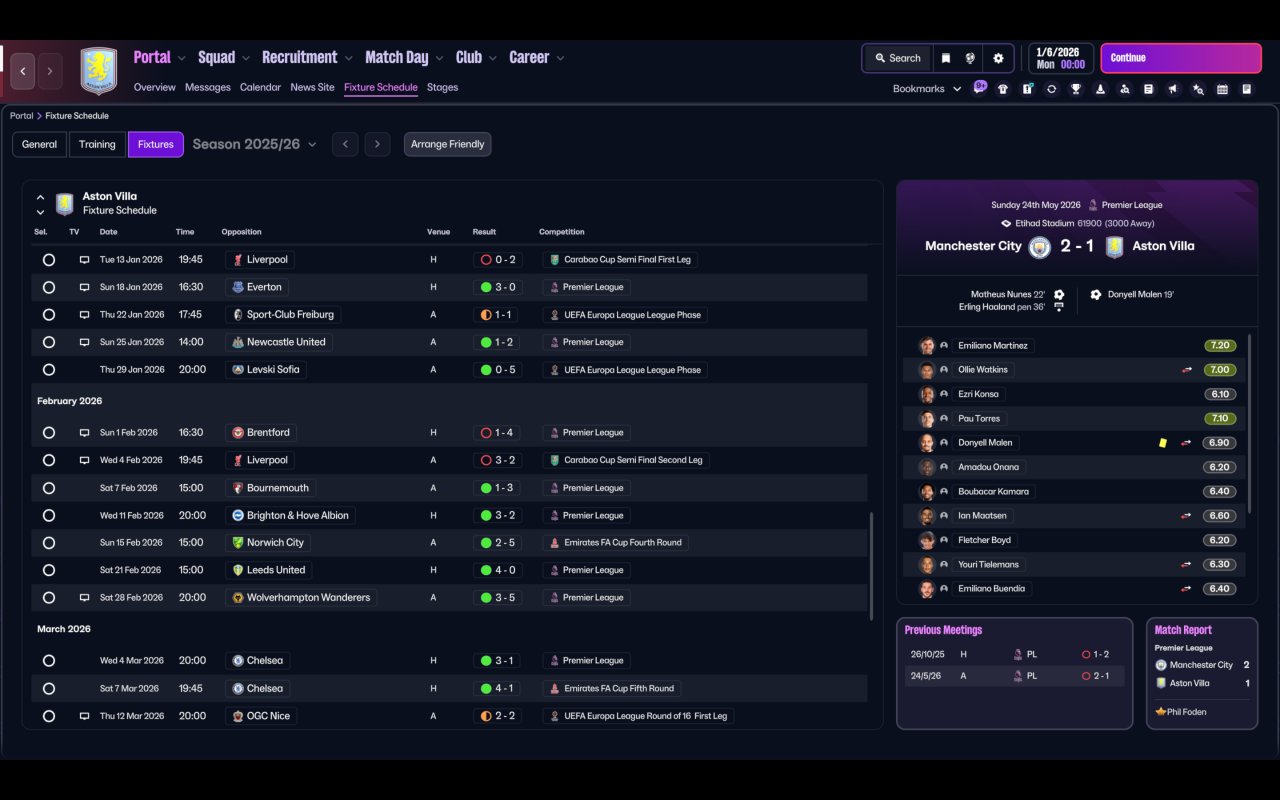Select the Training view tab
This screenshot has width=1280, height=800.
point(97,144)
